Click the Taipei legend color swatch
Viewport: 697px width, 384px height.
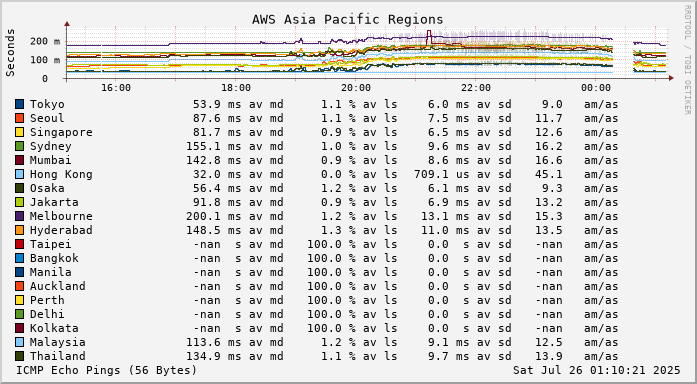20,244
